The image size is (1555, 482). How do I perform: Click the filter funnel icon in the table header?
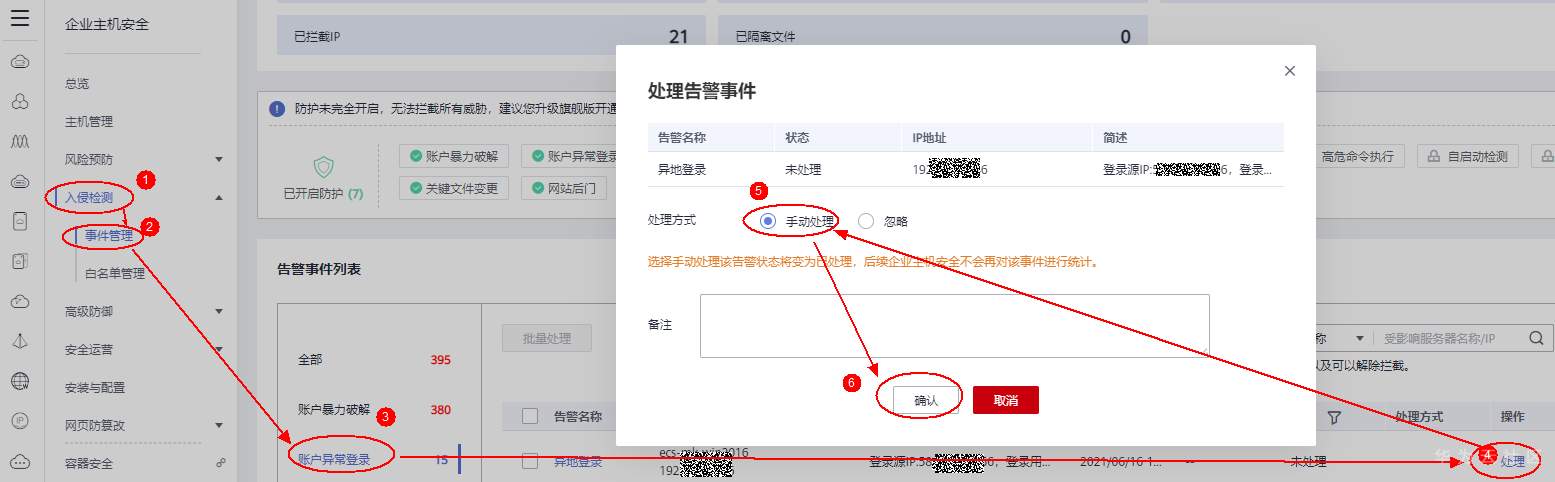coord(1334,416)
